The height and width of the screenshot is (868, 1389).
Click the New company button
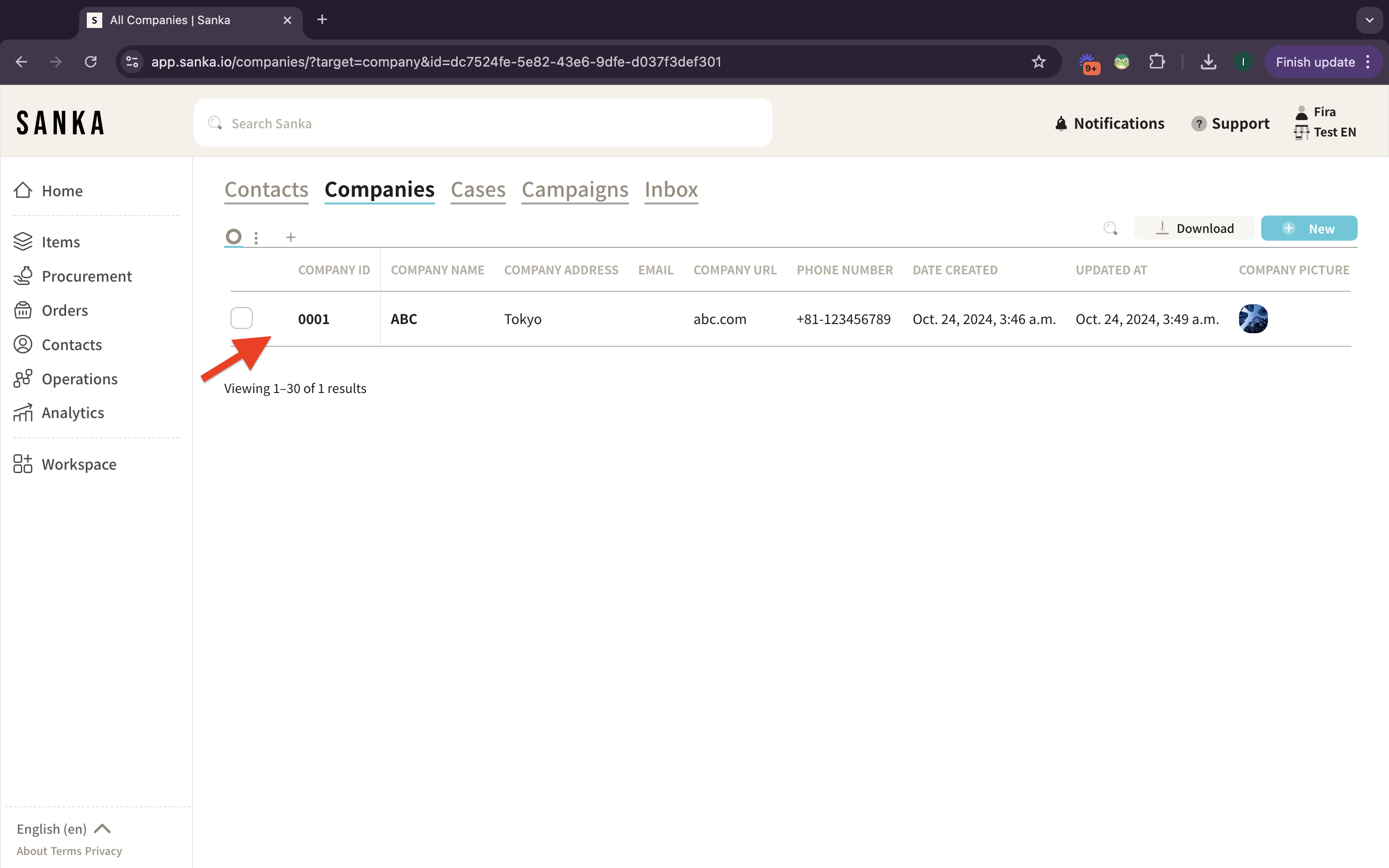(1308, 229)
